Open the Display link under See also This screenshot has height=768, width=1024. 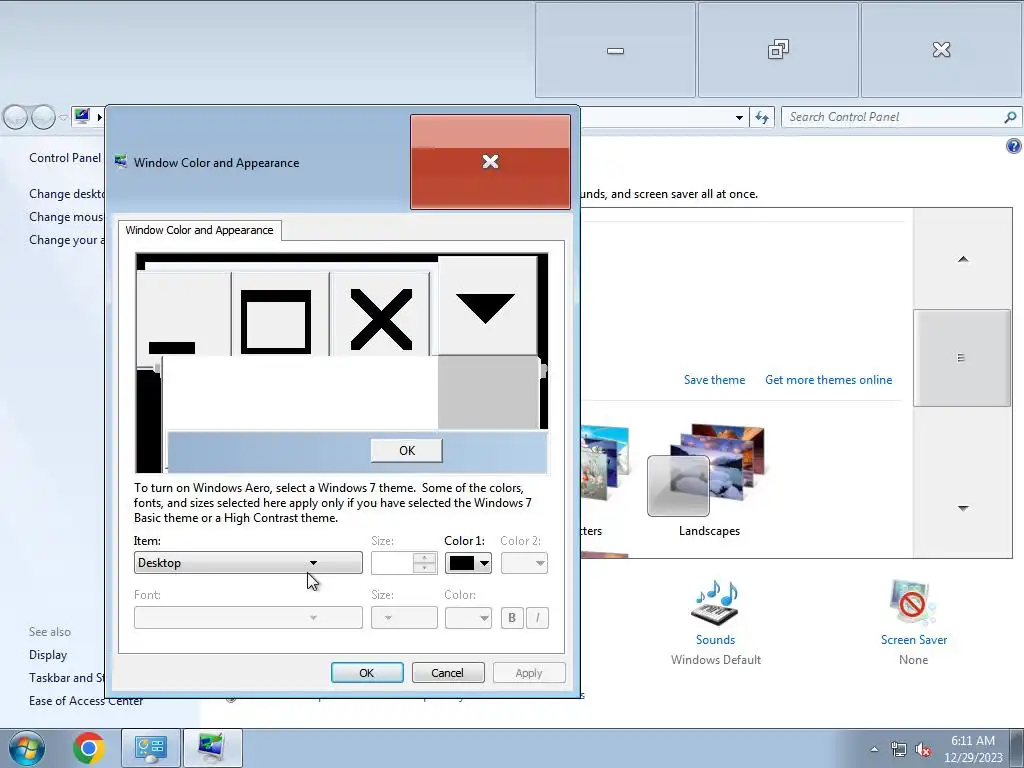pyautogui.click(x=48, y=655)
